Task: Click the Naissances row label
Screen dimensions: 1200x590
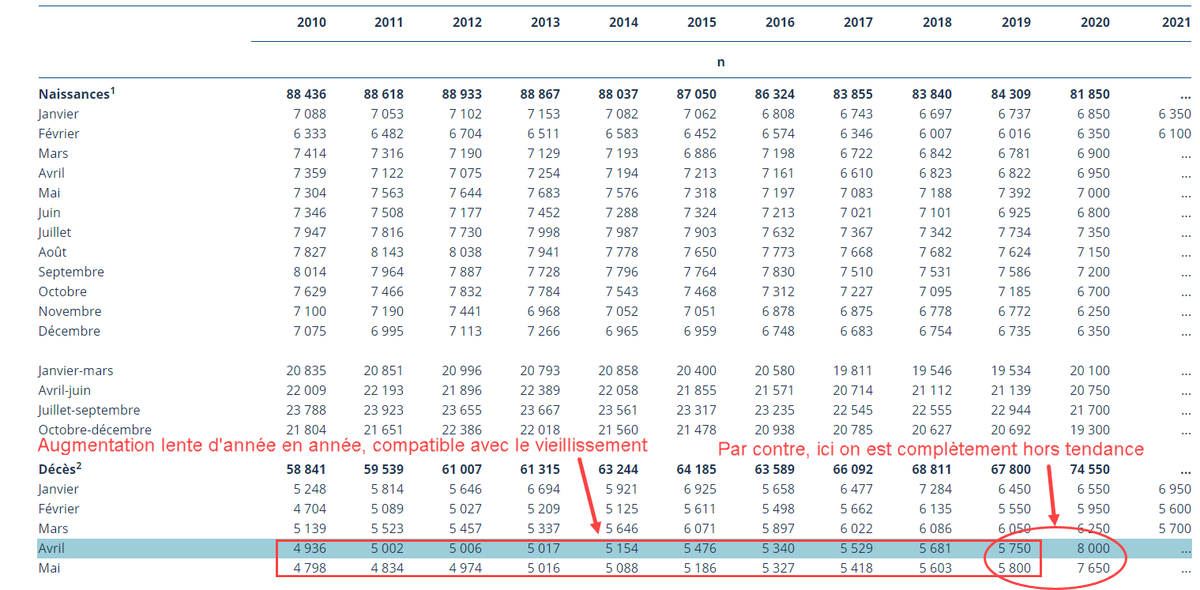Action: click(77, 94)
